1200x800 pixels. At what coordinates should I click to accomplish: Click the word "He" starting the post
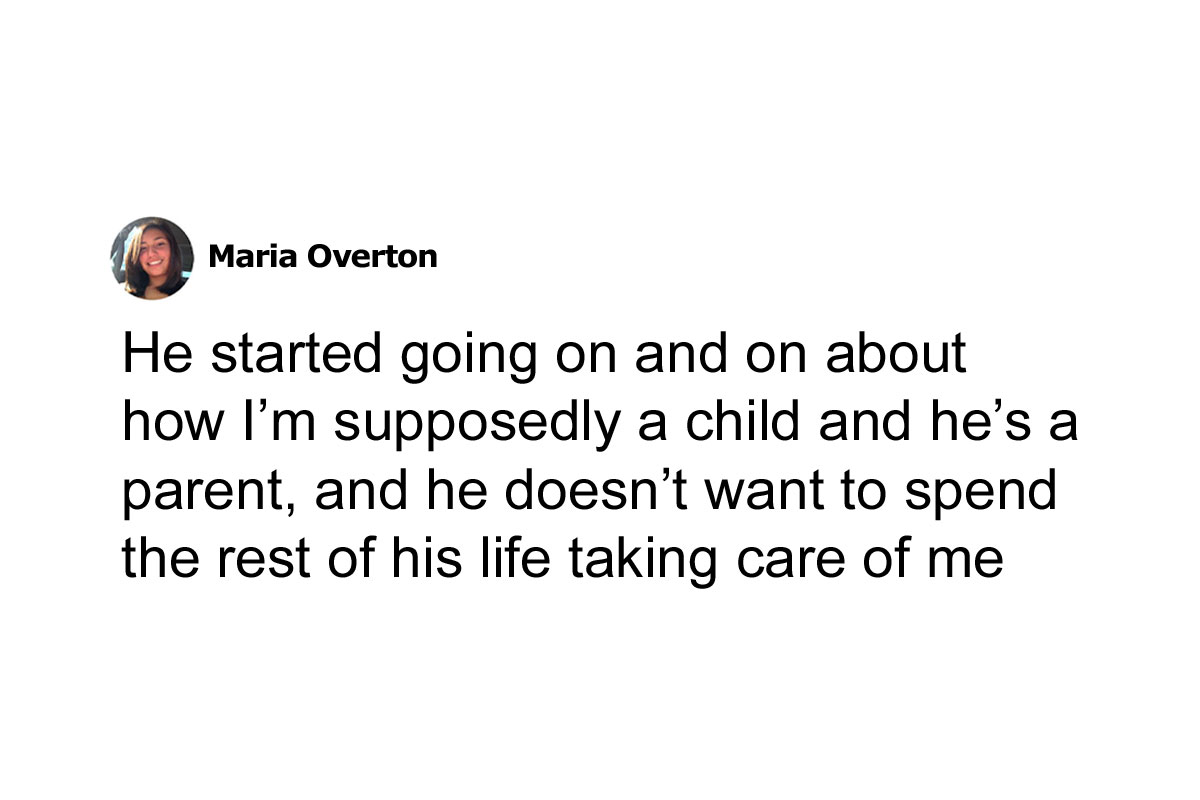150,355
